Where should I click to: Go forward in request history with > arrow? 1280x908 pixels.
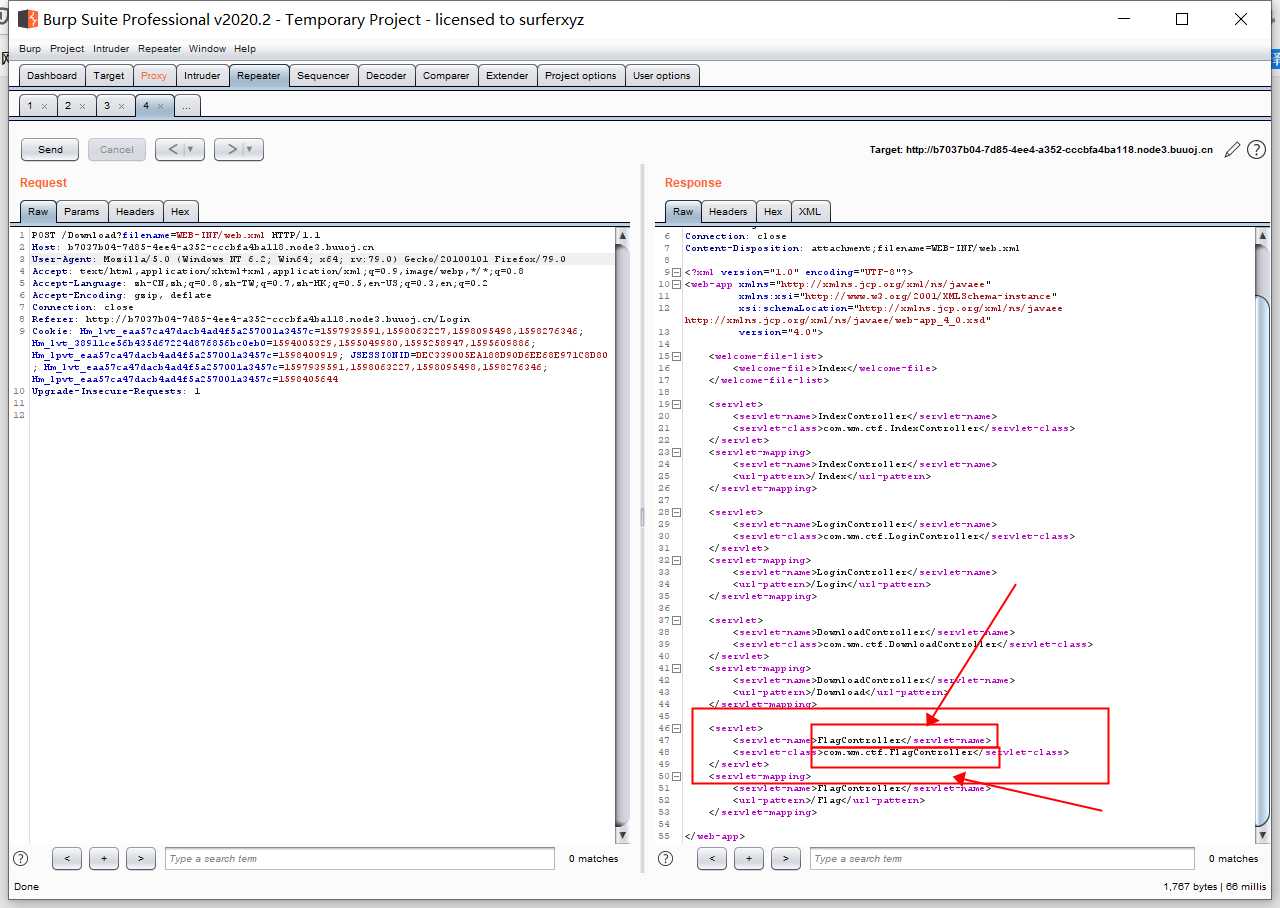point(231,149)
